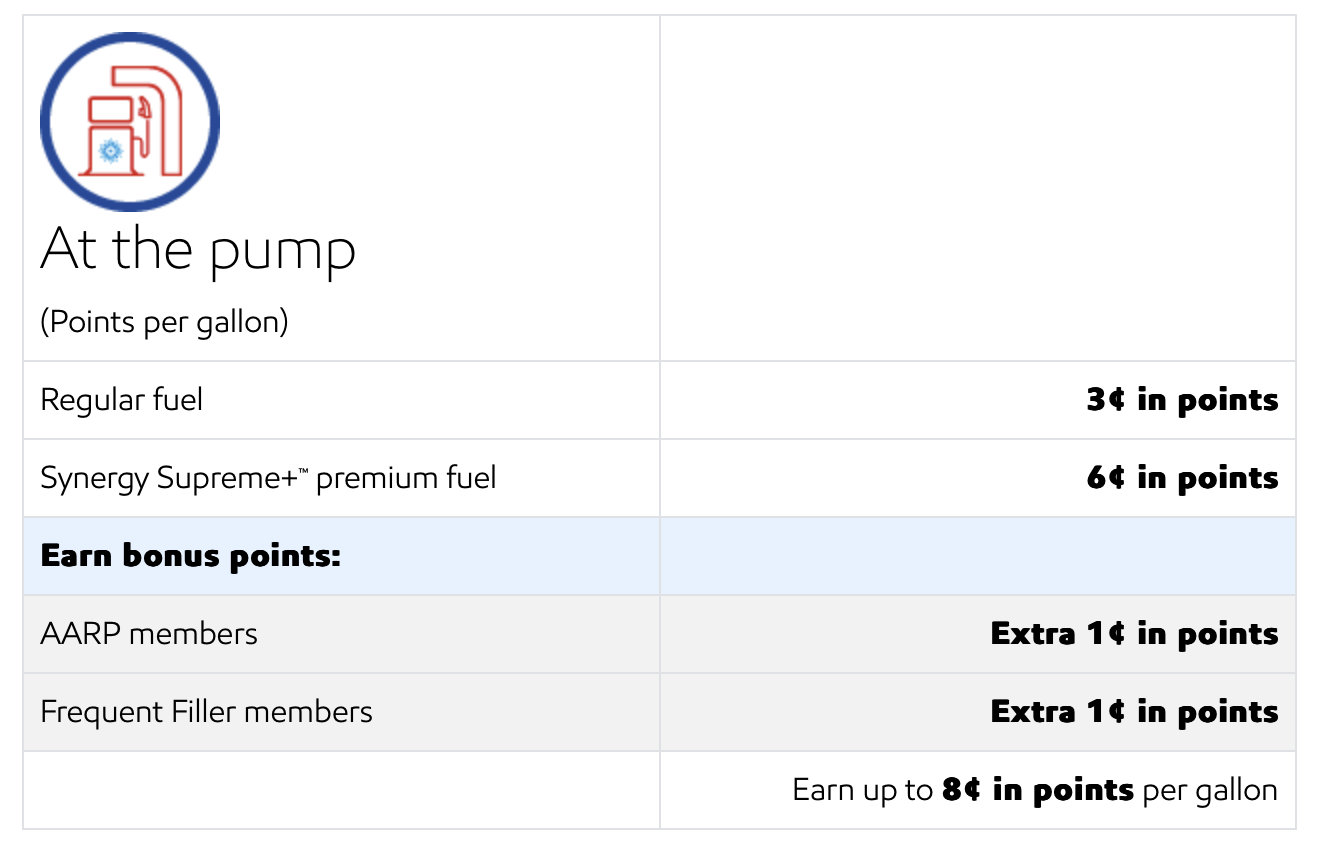The image size is (1338, 856).
Task: Select the Regular fuel row label
Action: point(122,400)
